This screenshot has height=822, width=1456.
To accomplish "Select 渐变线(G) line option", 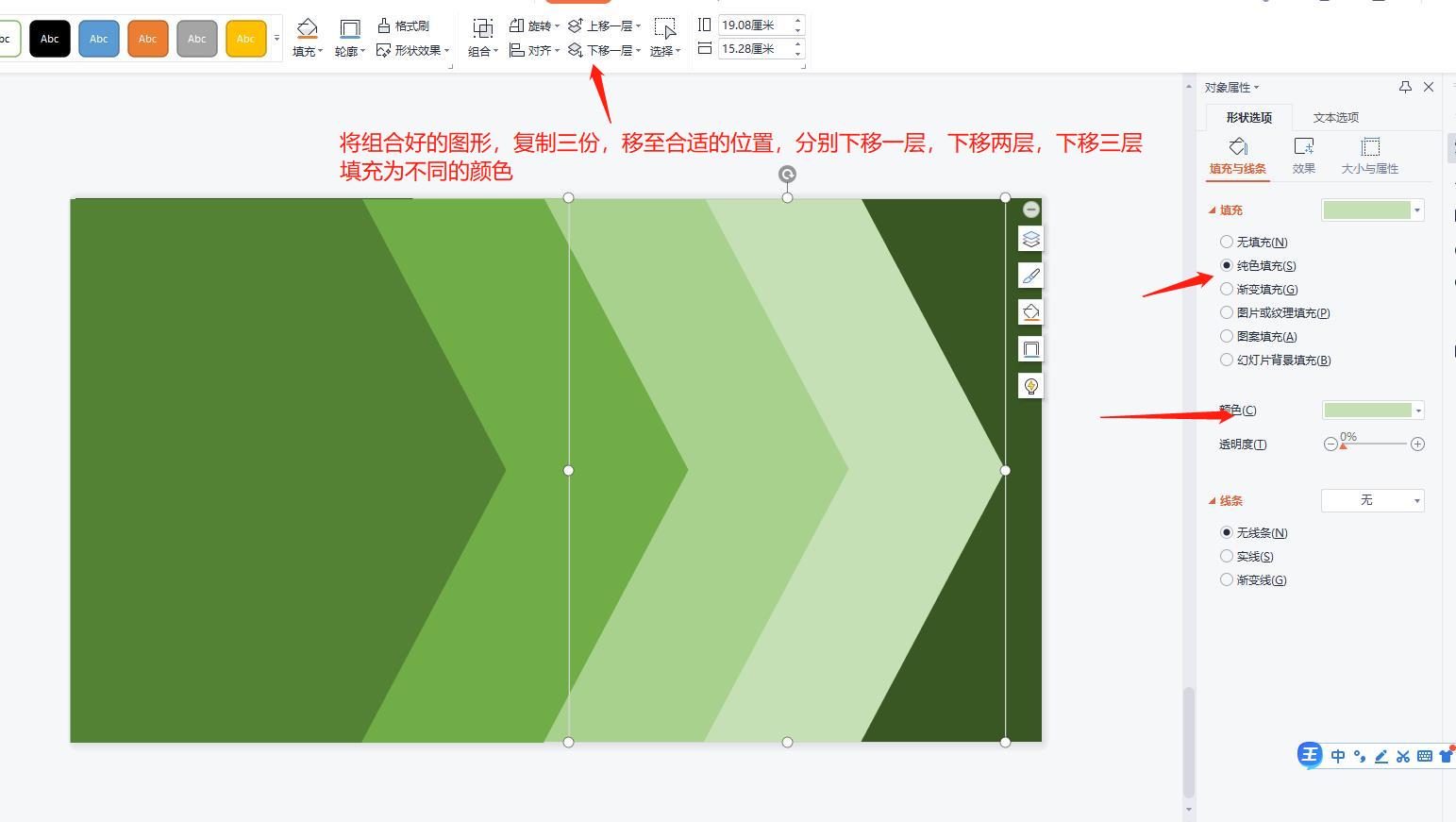I will [1253, 580].
